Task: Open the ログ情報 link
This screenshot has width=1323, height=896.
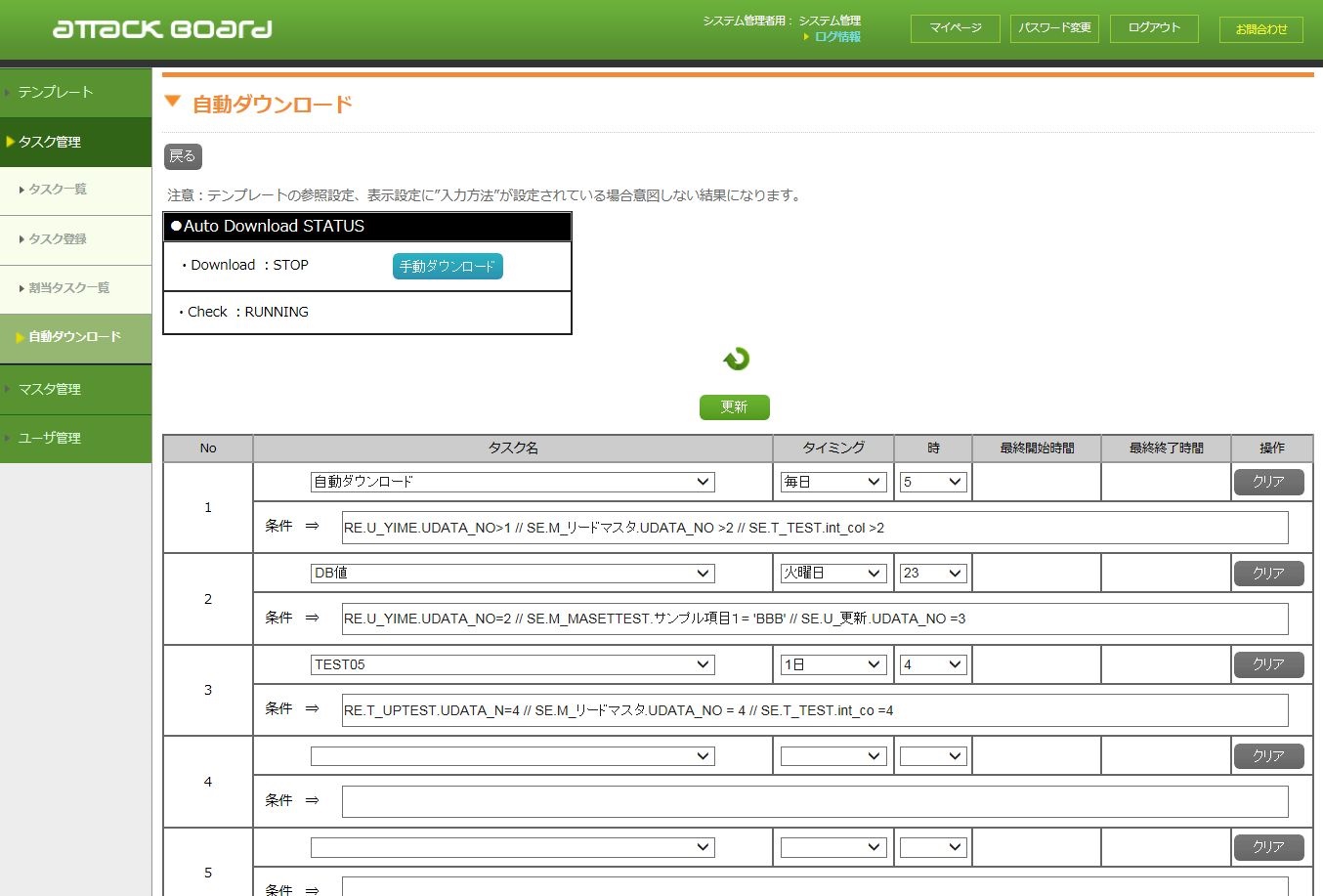Action: 837,37
